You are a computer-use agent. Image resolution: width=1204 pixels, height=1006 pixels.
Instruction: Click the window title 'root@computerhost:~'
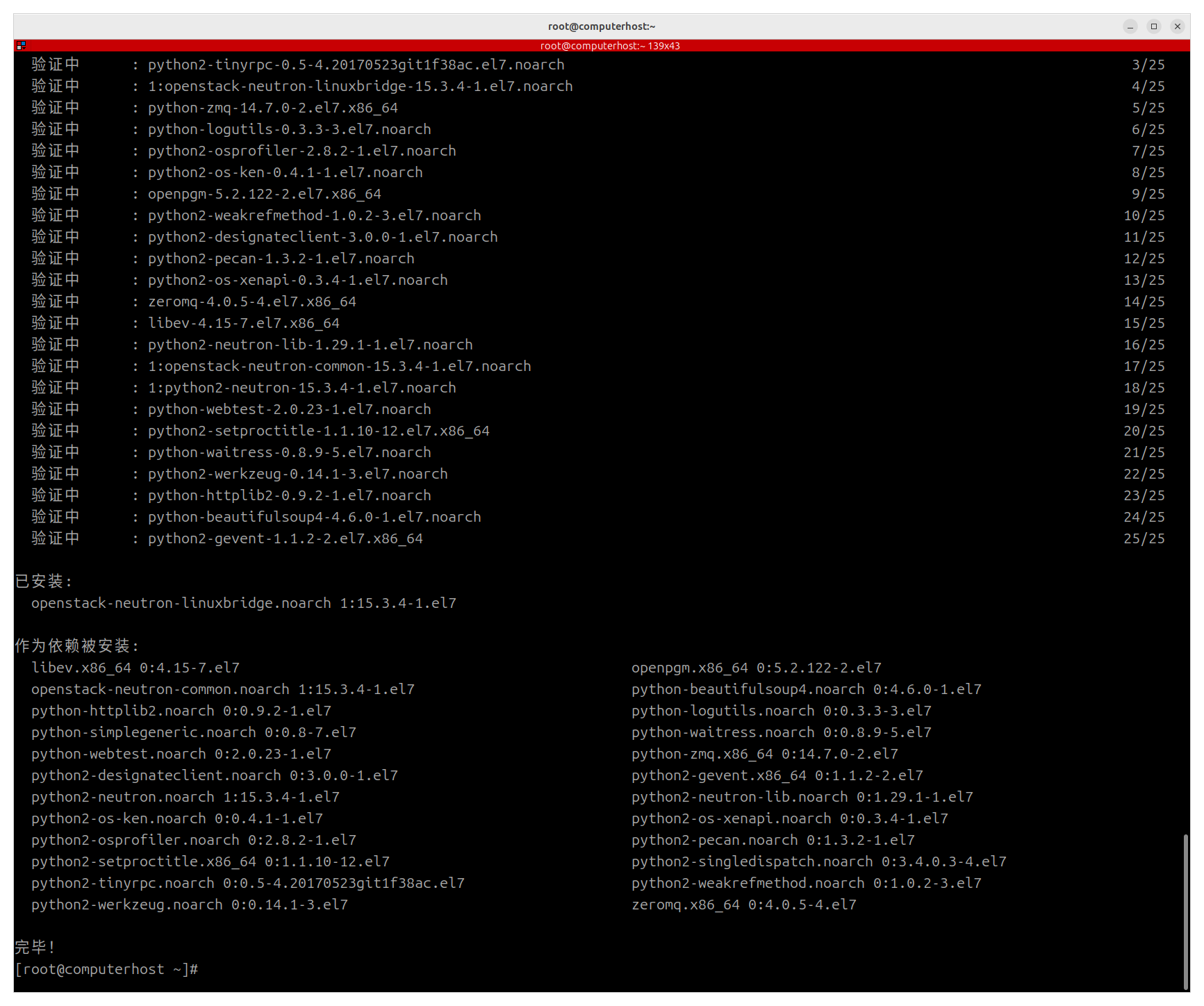[x=602, y=26]
